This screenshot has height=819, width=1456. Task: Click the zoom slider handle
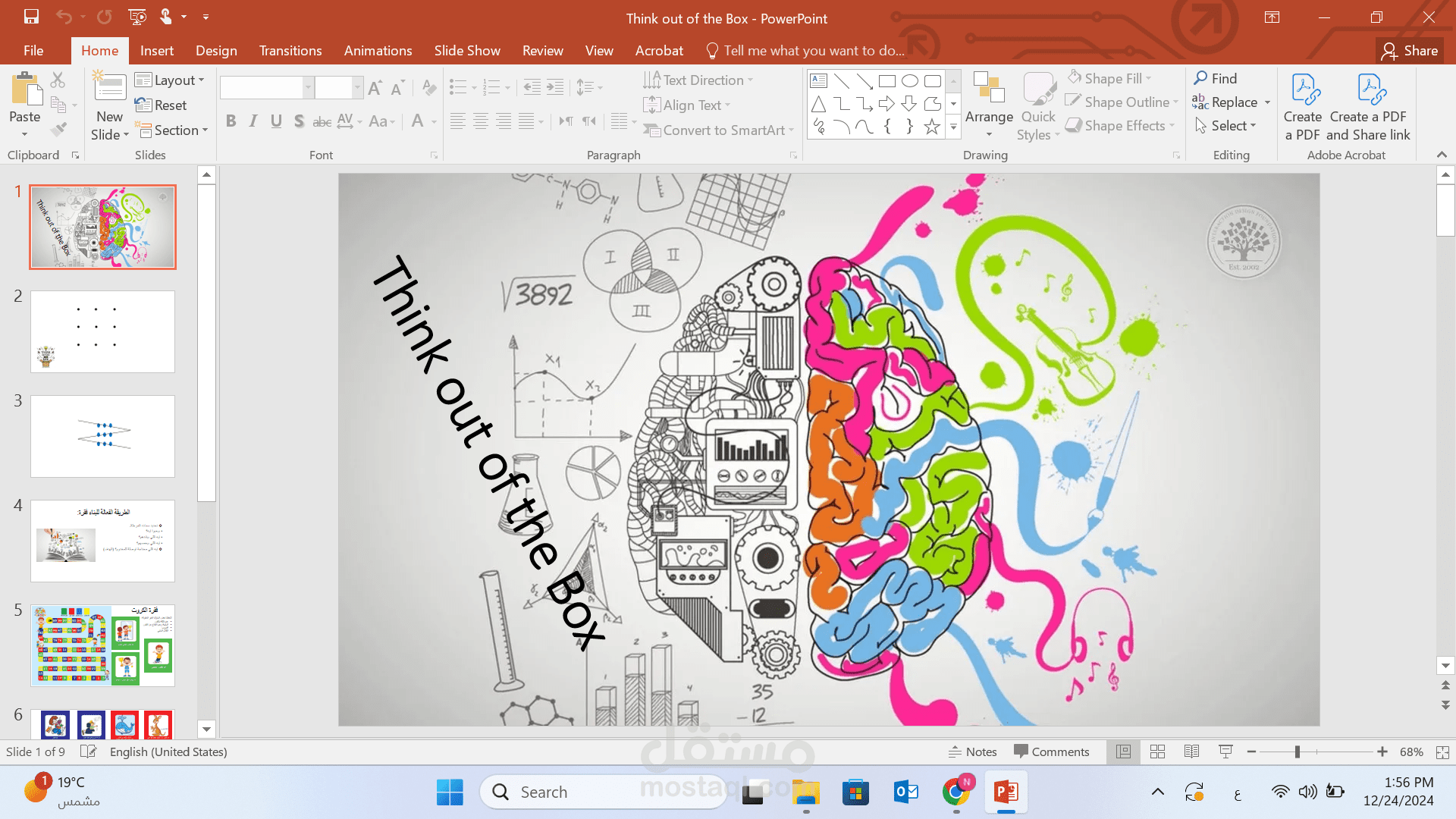coord(1298,752)
